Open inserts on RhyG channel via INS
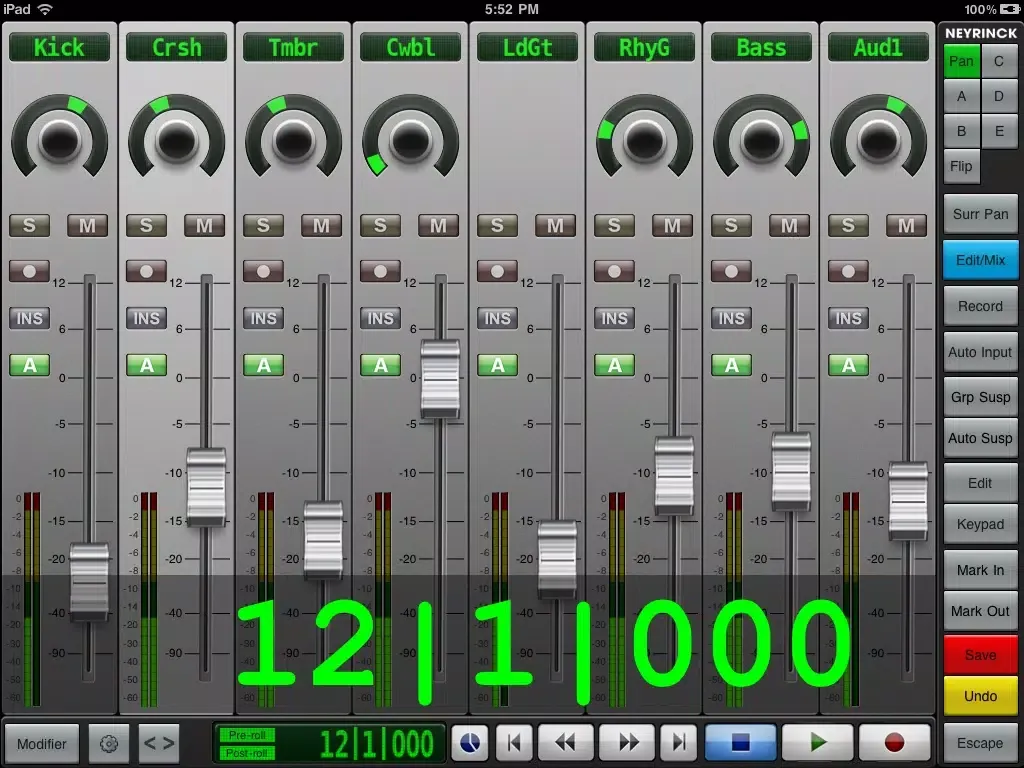 tap(614, 318)
